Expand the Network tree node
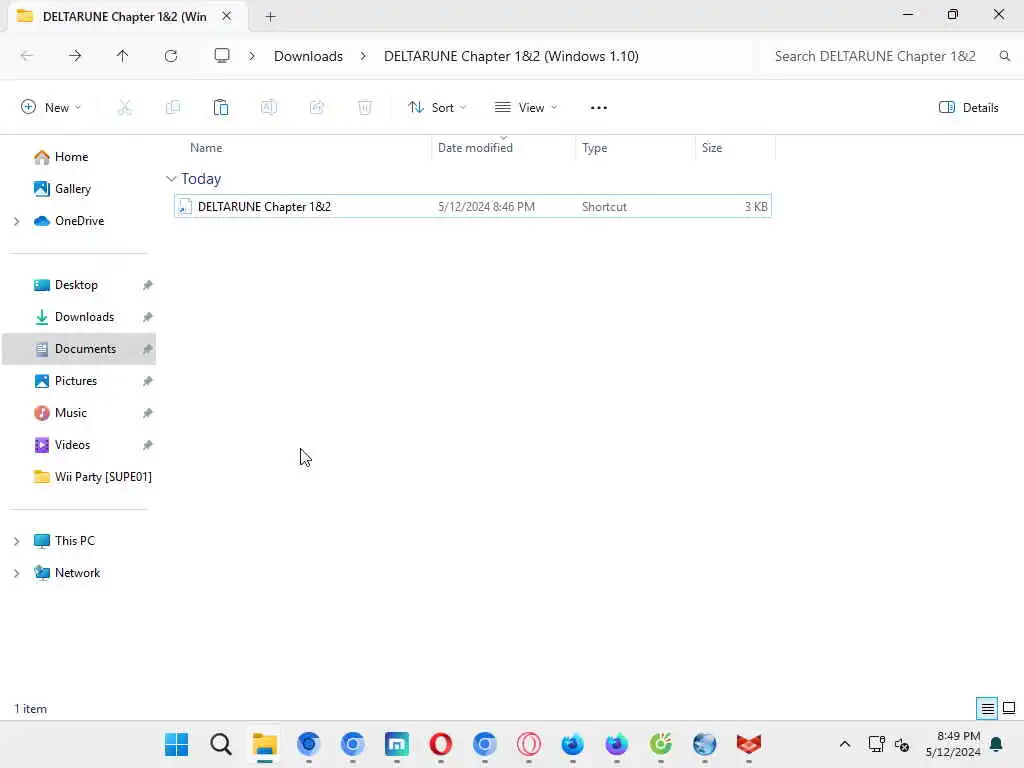The width and height of the screenshot is (1024, 768). coord(16,573)
